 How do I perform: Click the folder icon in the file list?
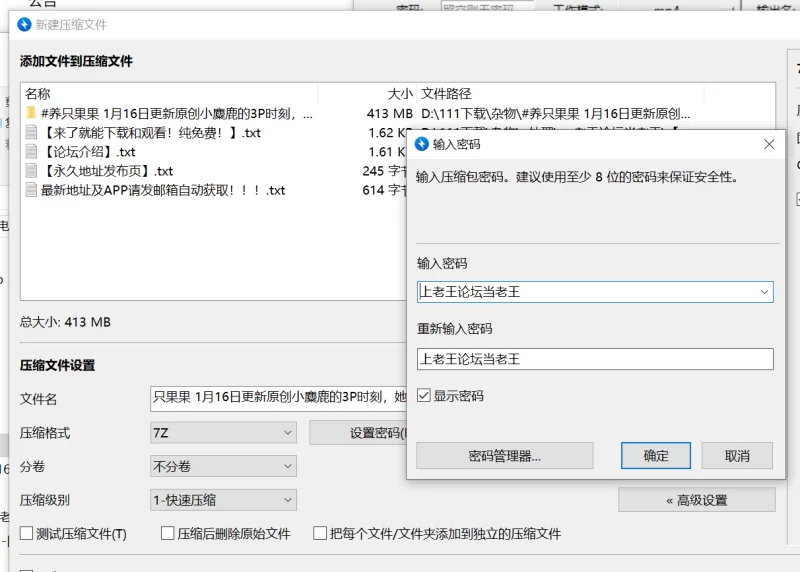pos(31,113)
